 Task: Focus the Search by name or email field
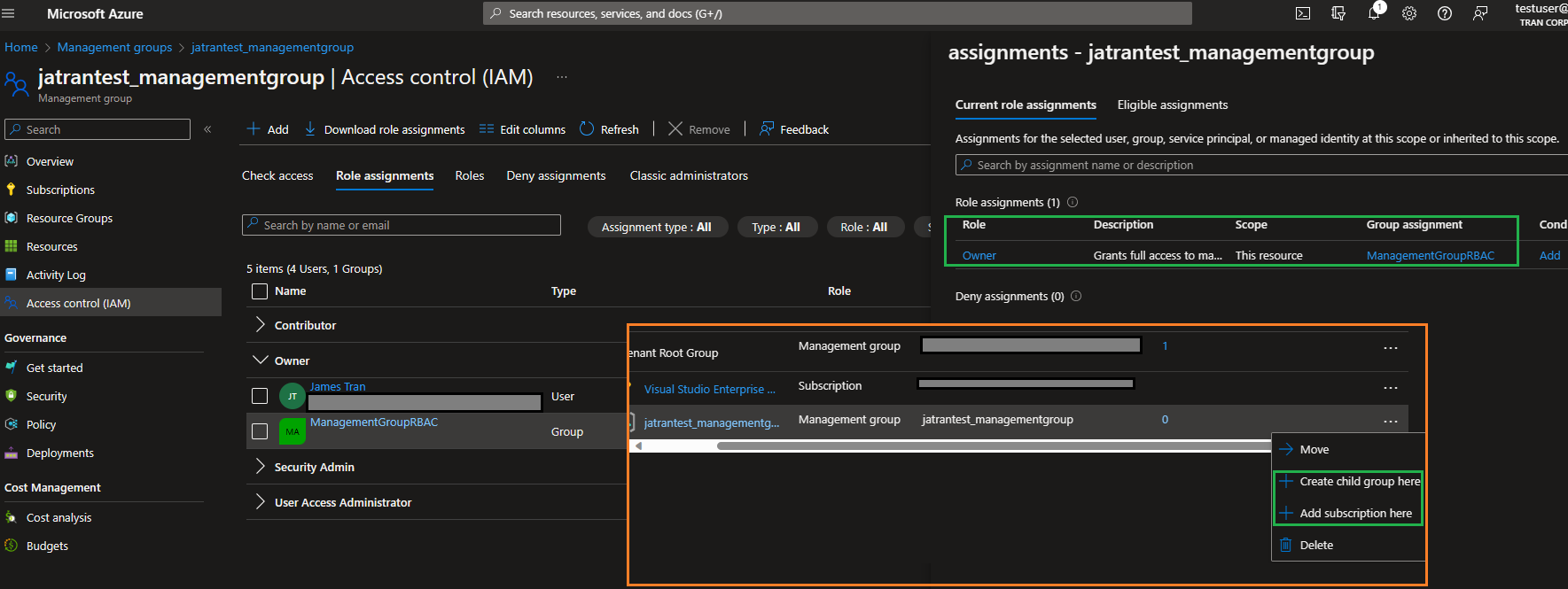[x=402, y=225]
